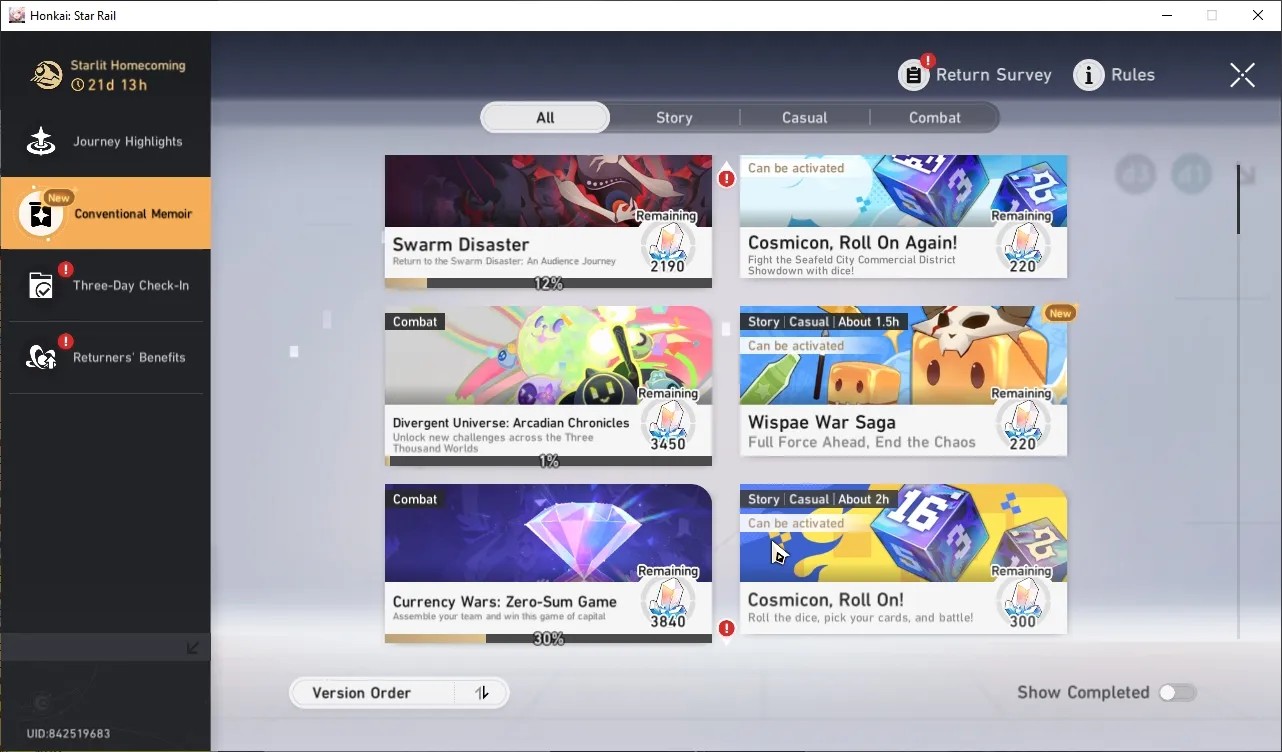The image size is (1282, 752).
Task: Open the Version Order sort dropdown
Action: pos(399,693)
